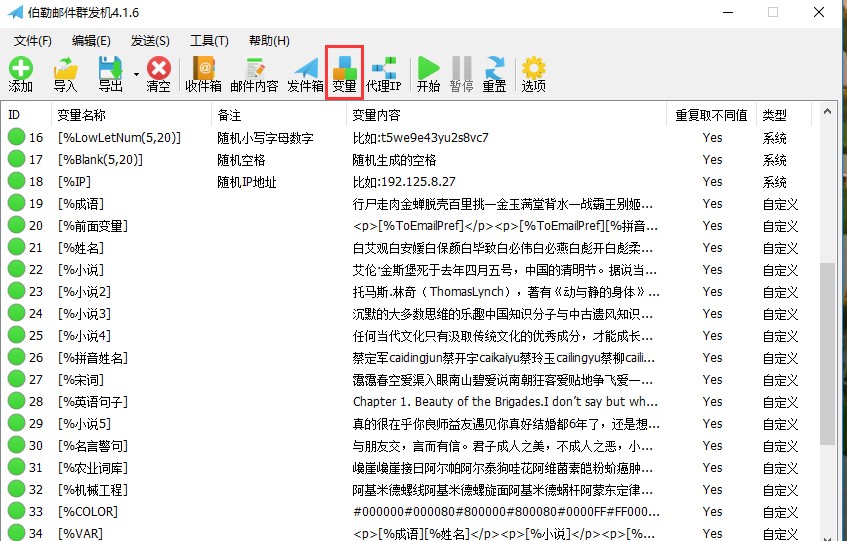847x541 pixels.
Task: Select the [%IP] variable name
Action: click(x=74, y=181)
